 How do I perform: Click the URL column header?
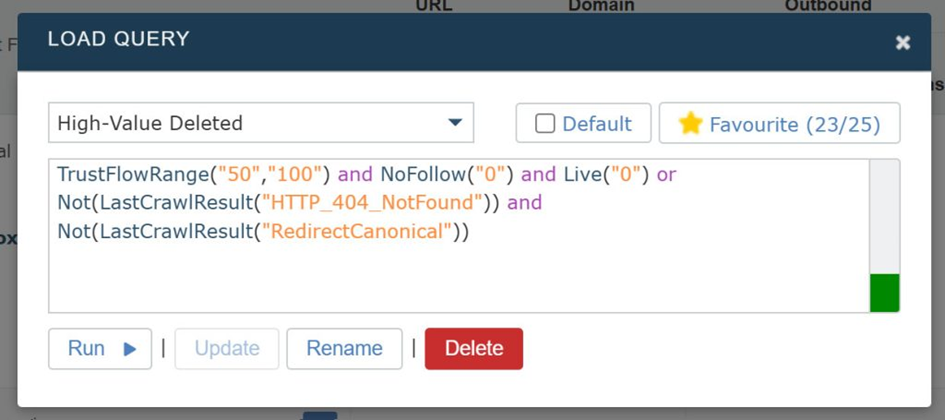point(434,6)
